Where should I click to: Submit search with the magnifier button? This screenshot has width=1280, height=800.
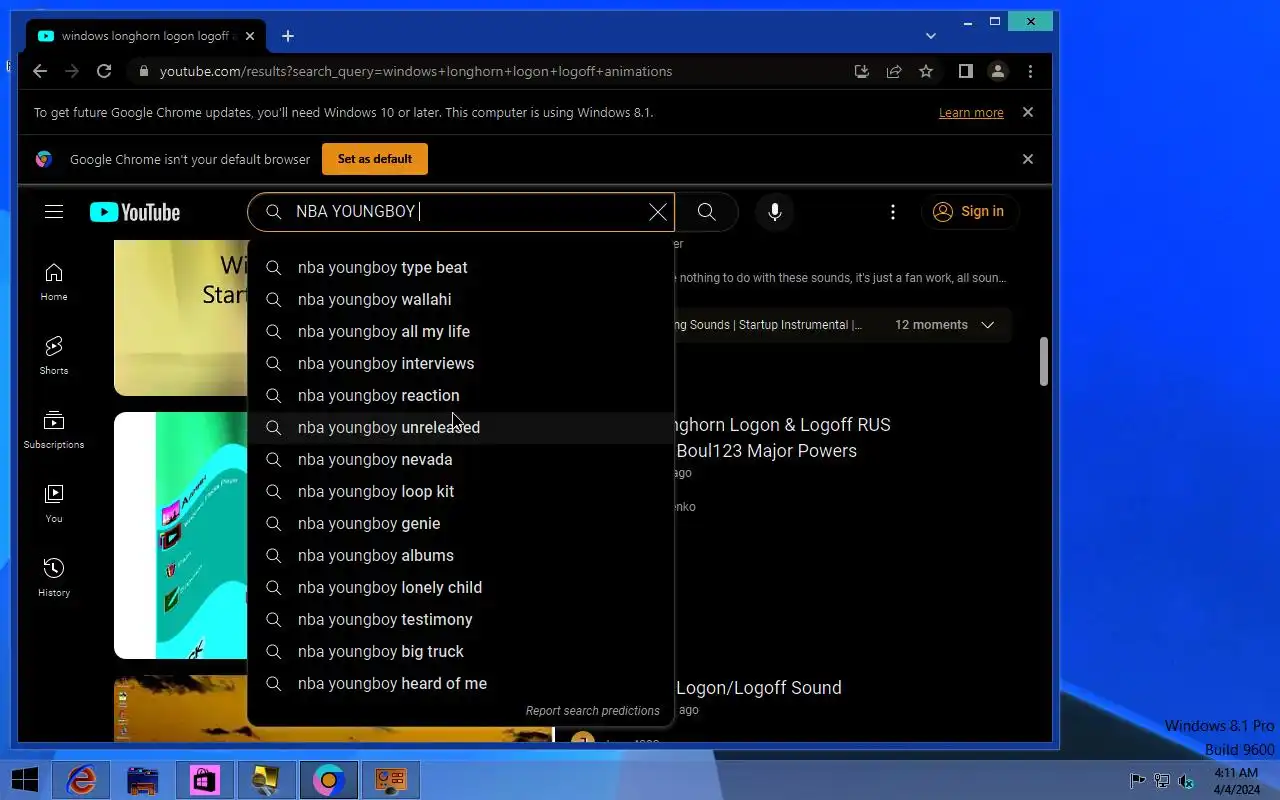click(x=707, y=212)
